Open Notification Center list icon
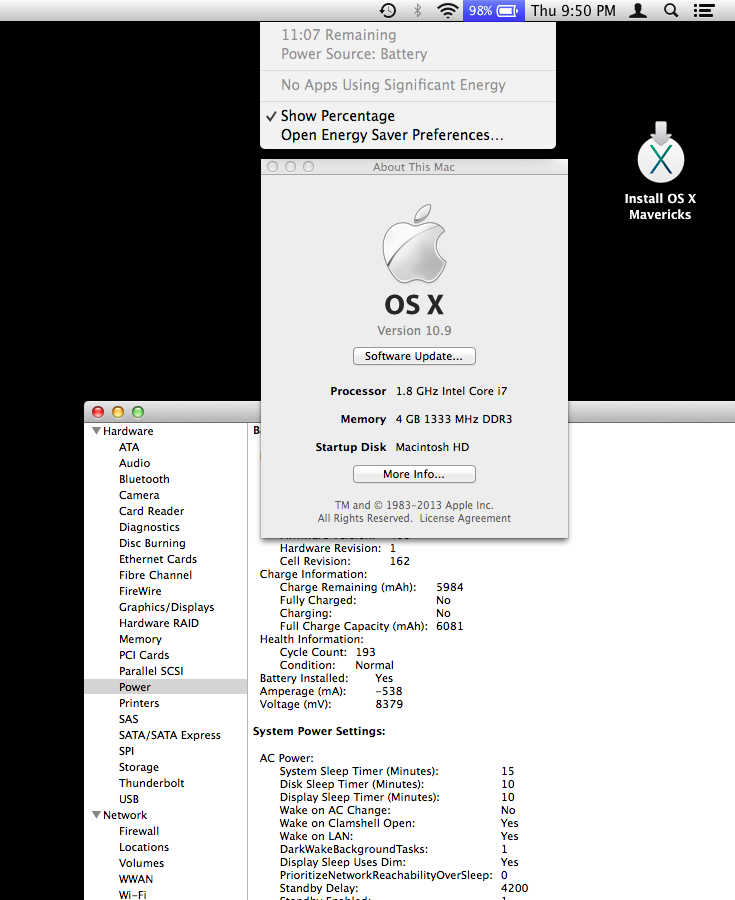Screen dimensions: 735x900 [x=704, y=10]
